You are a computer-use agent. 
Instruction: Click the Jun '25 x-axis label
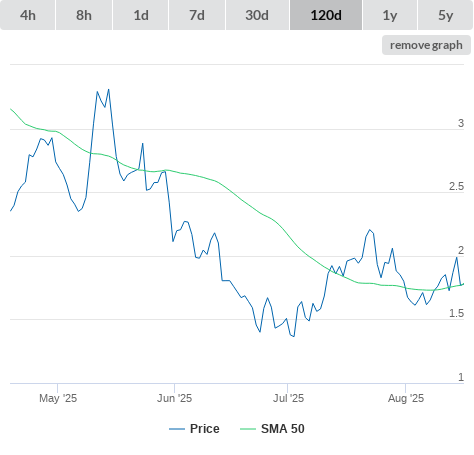click(x=174, y=398)
